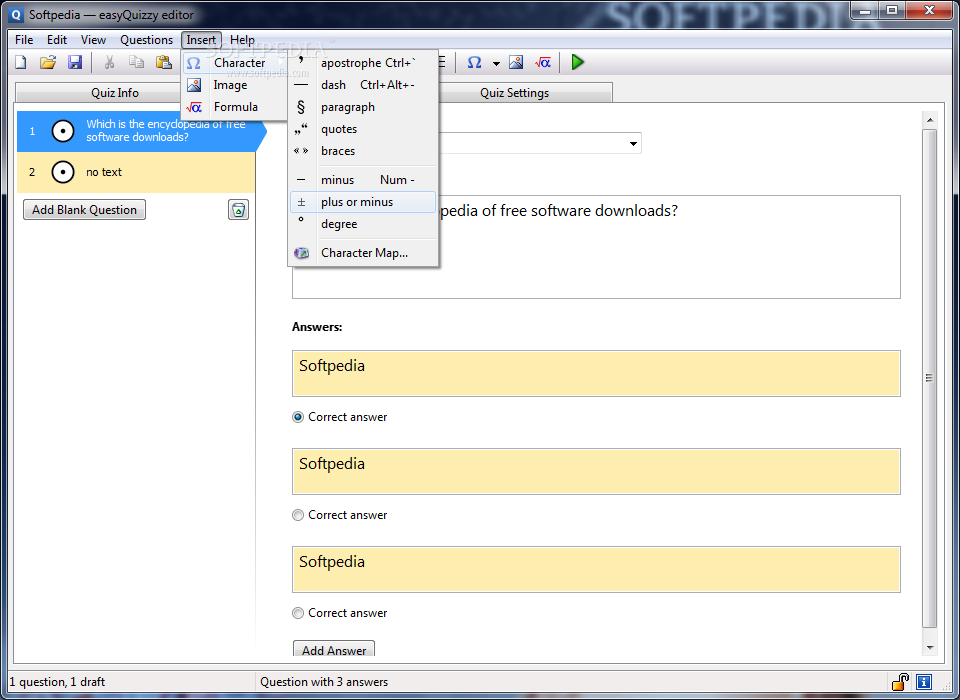Edit the first Softpedia answer field

(596, 374)
